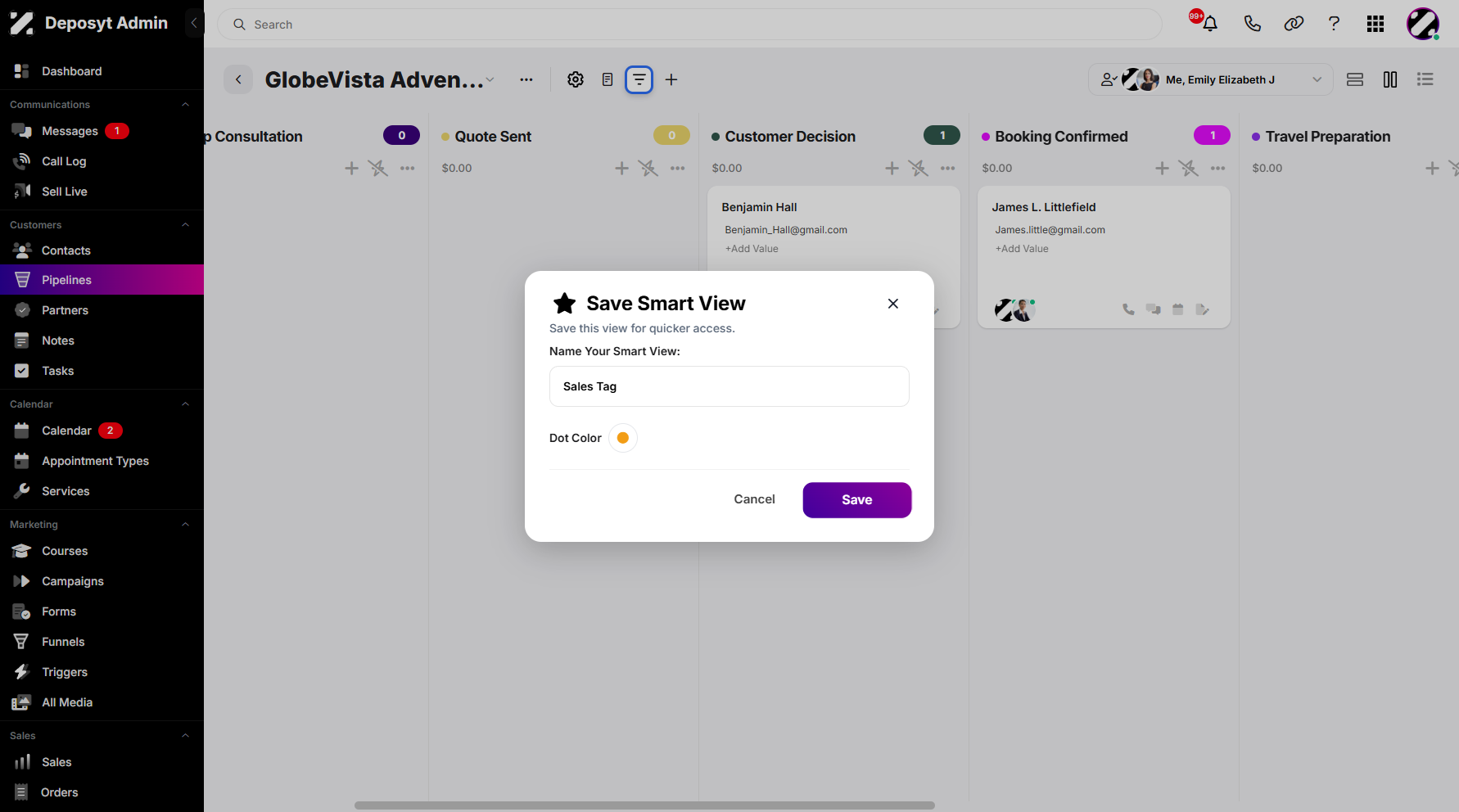Click +Add Value on James L. Littlefield card
Screen dimensions: 1459x812
[x=1022, y=249]
